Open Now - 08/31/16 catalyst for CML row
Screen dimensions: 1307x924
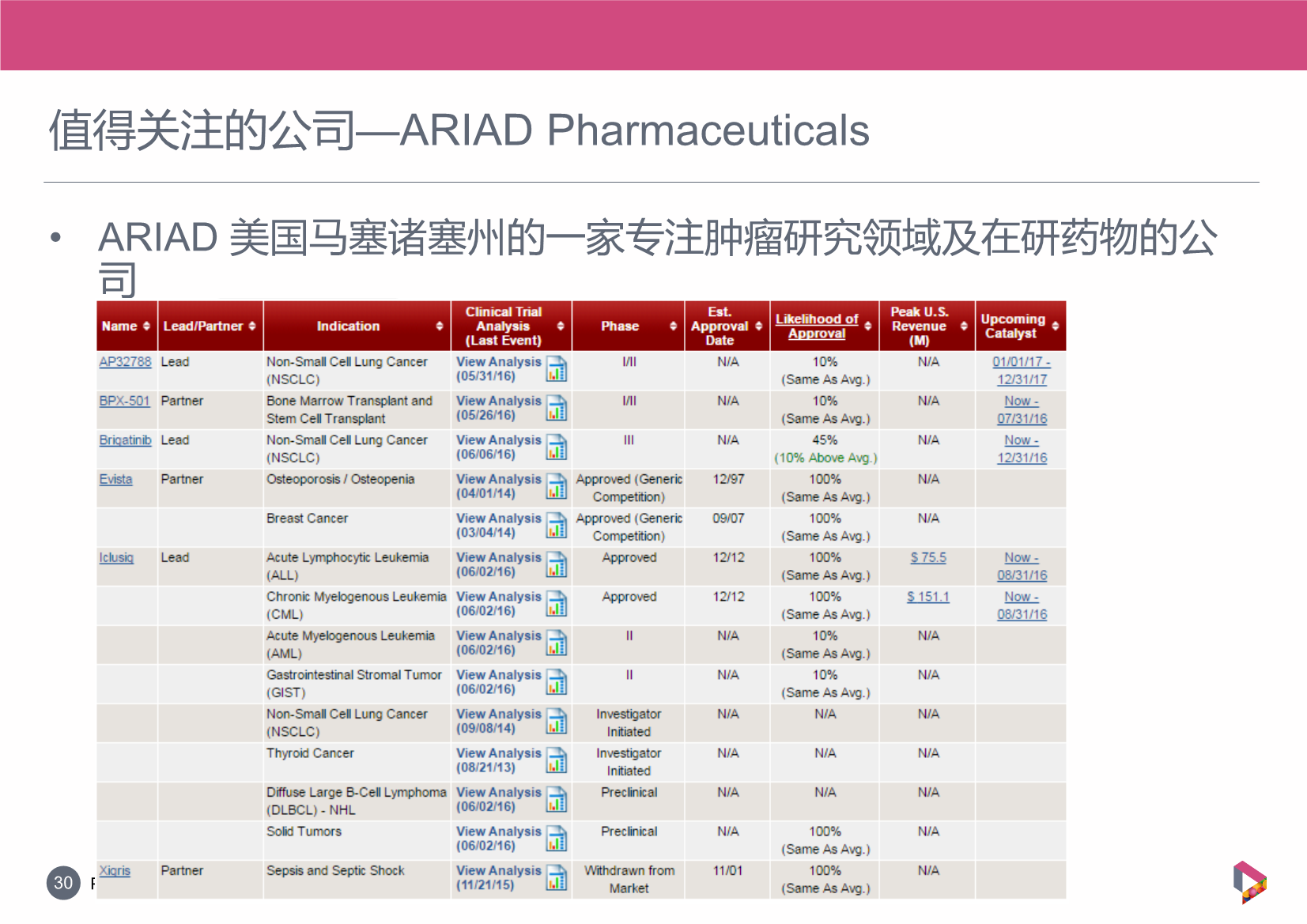(x=1022, y=605)
